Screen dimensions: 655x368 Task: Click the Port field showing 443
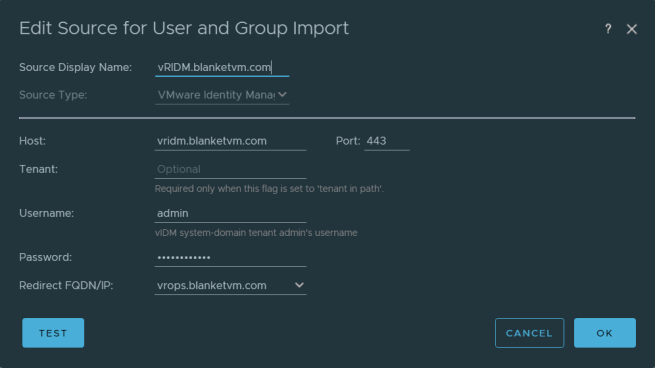[387, 141]
